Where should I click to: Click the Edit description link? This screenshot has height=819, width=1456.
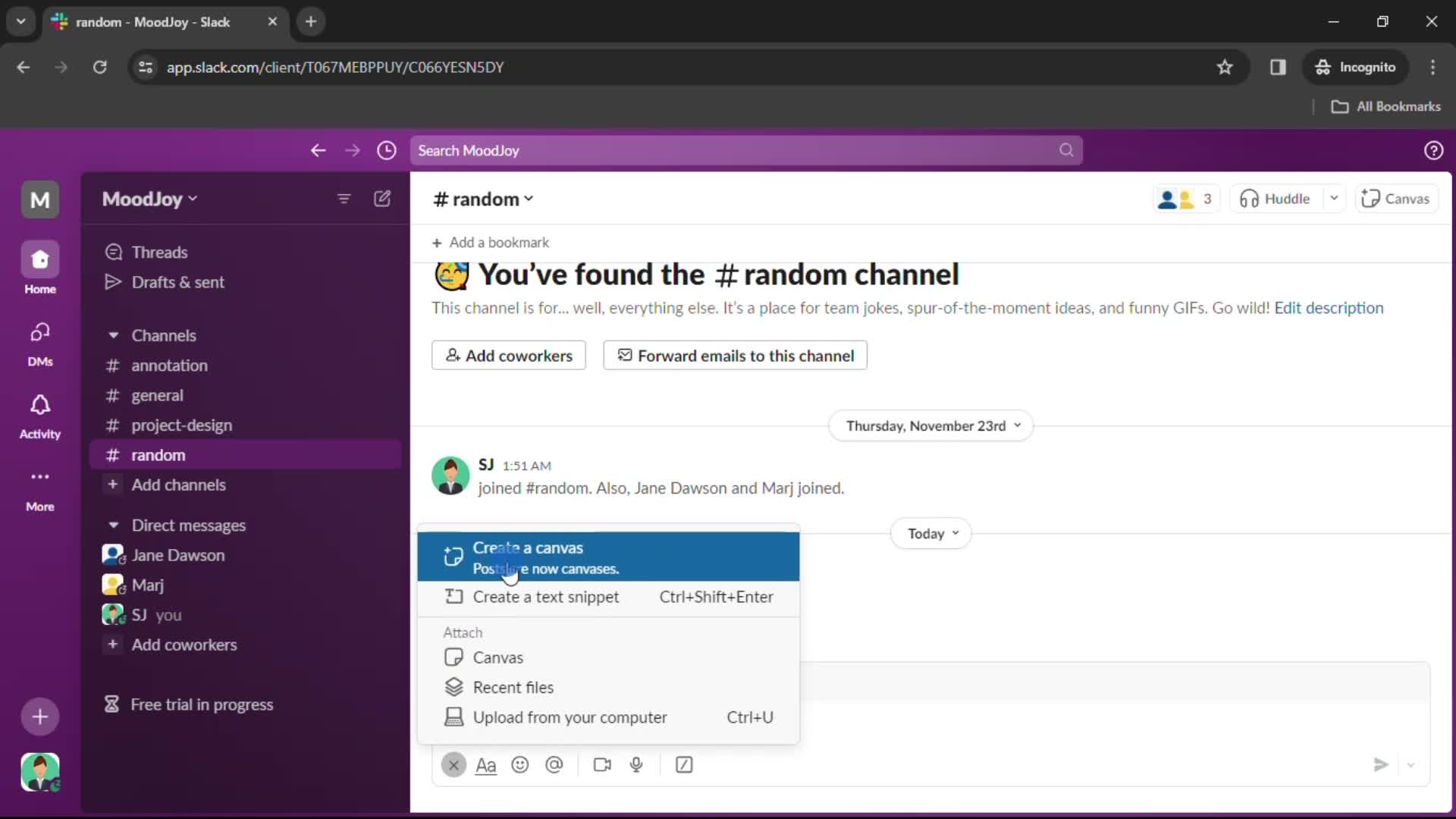[x=1329, y=308]
